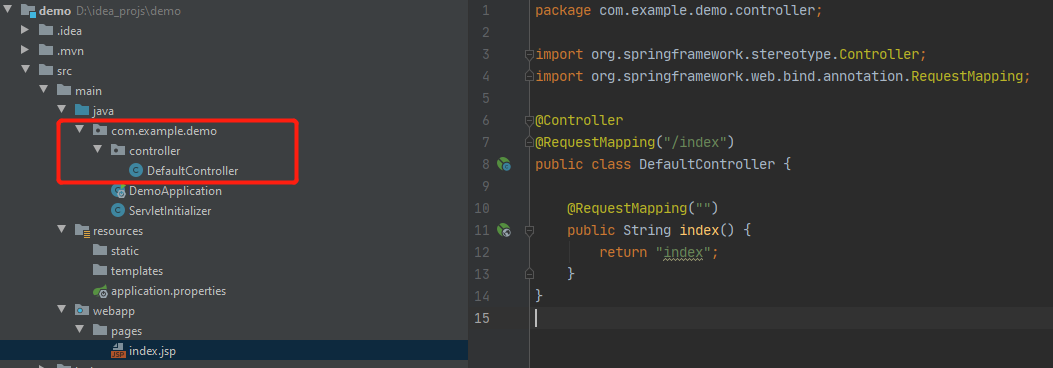Select DefaultController in project tree
The height and width of the screenshot is (368, 1053).
[x=193, y=171]
